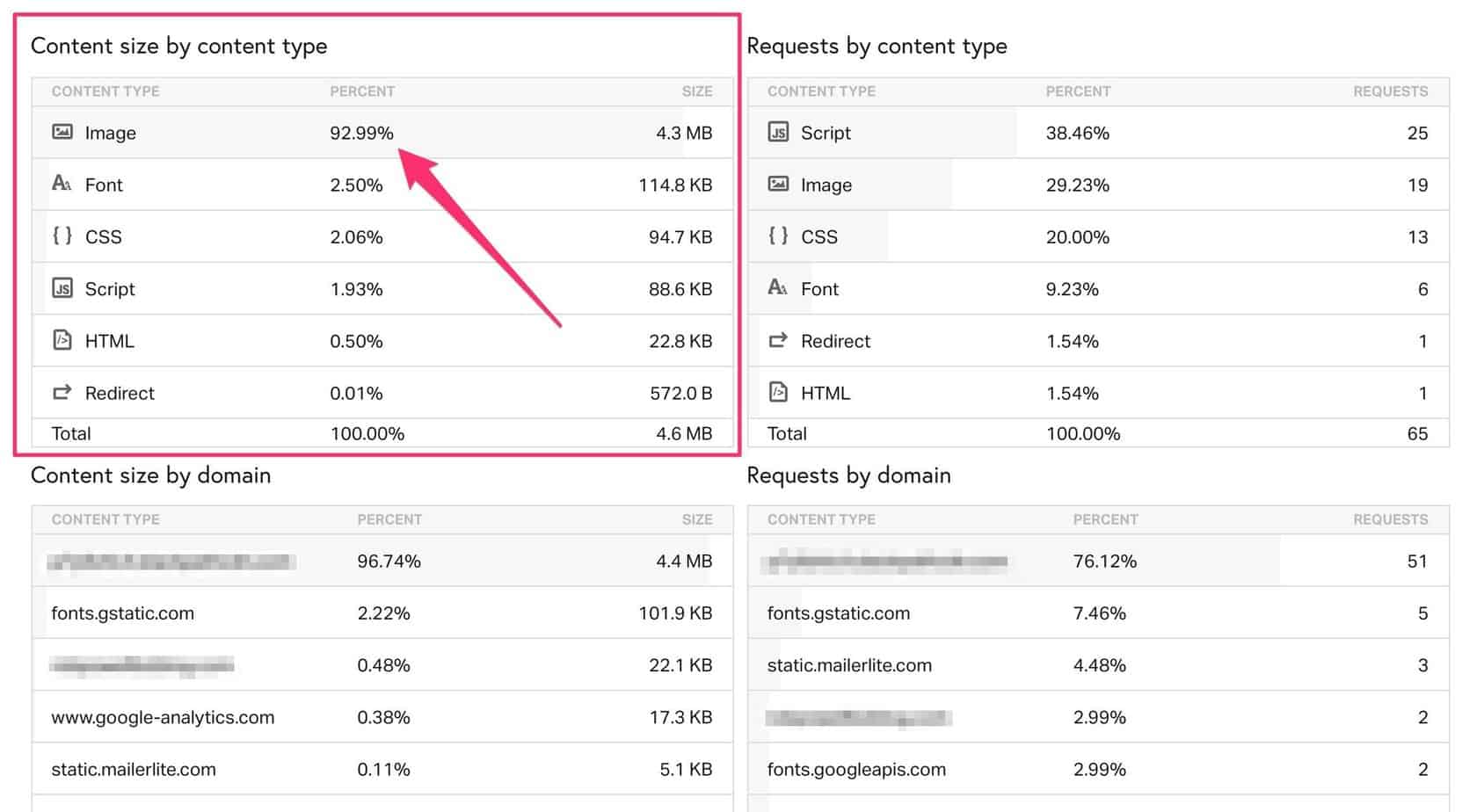Select the Font icon in content size table
This screenshot has height=812, width=1484.
point(62,185)
